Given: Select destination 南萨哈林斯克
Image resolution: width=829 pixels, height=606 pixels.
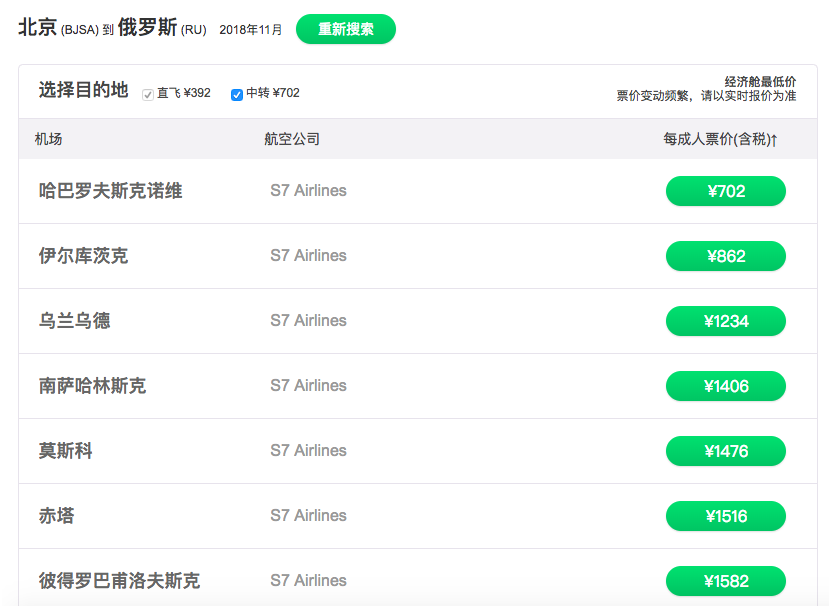Looking at the screenshot, I should 93,386.
